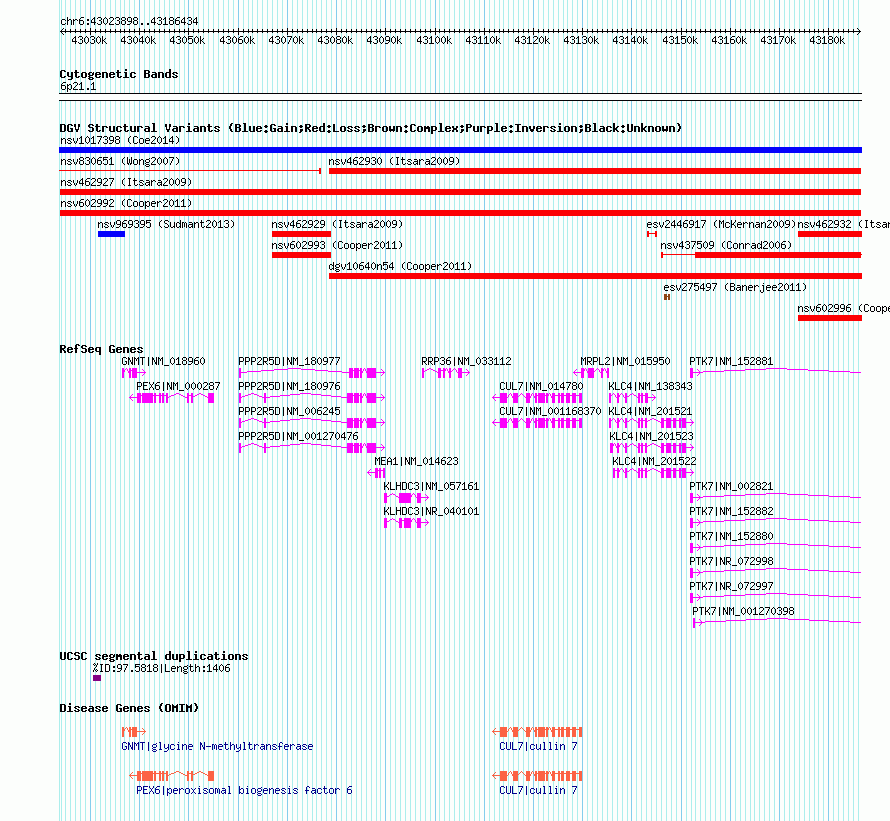Screen dimensions: 890x821
Task: Click the orange GNMT OMIM gene glyph
Action: click(134, 732)
